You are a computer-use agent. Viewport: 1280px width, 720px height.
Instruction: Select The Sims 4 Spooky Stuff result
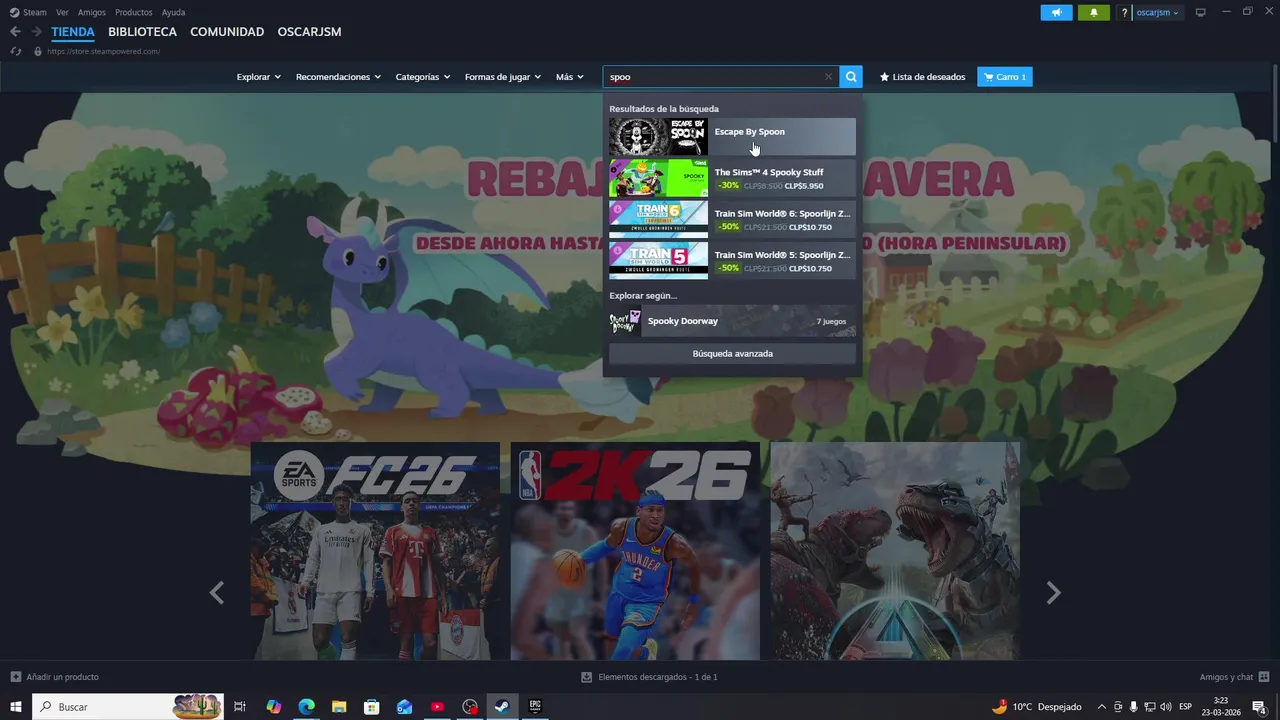[732, 178]
